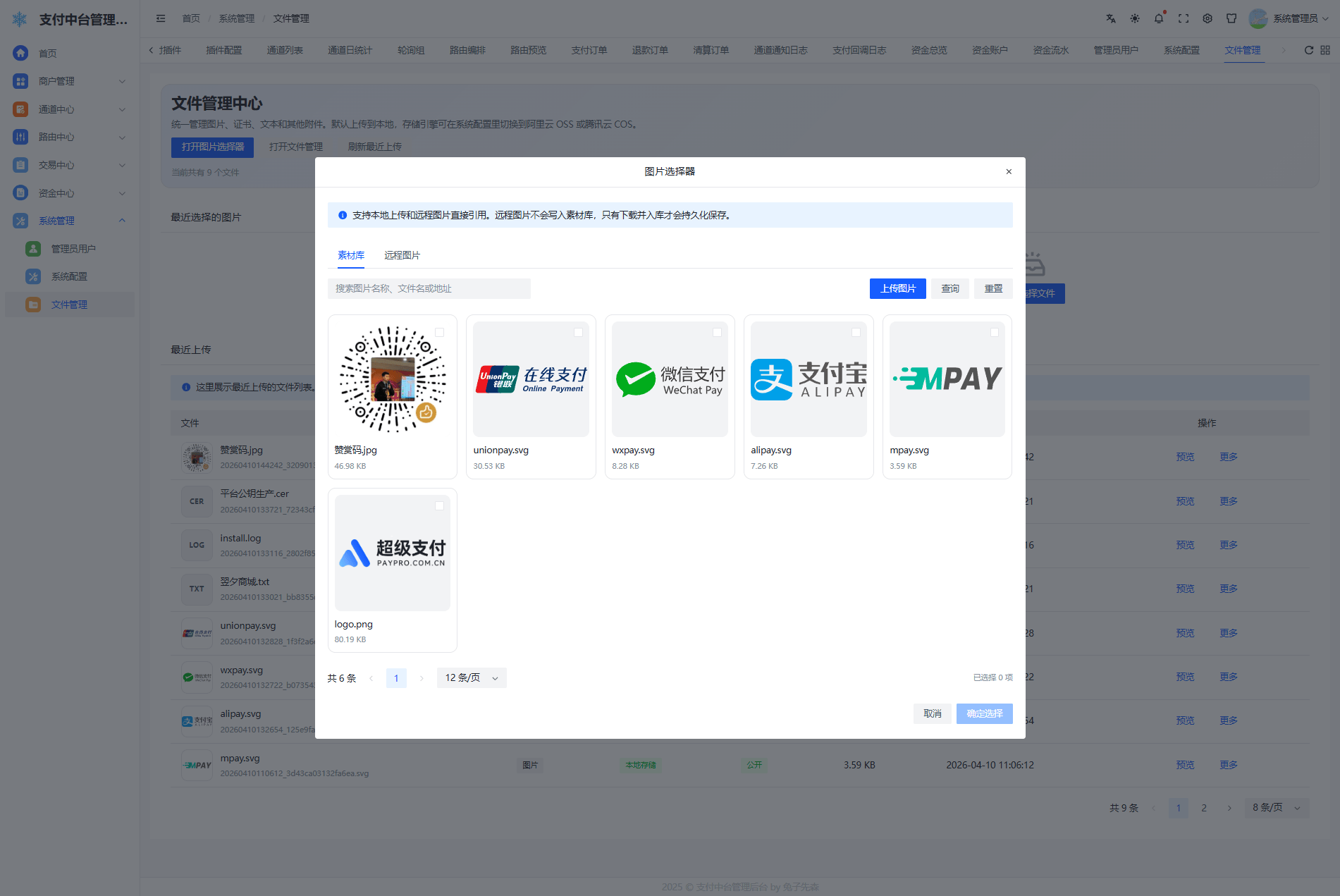Screen dimensions: 1340x896
Task: Open the 通道中心 sidebar menu item
Action: [70, 109]
